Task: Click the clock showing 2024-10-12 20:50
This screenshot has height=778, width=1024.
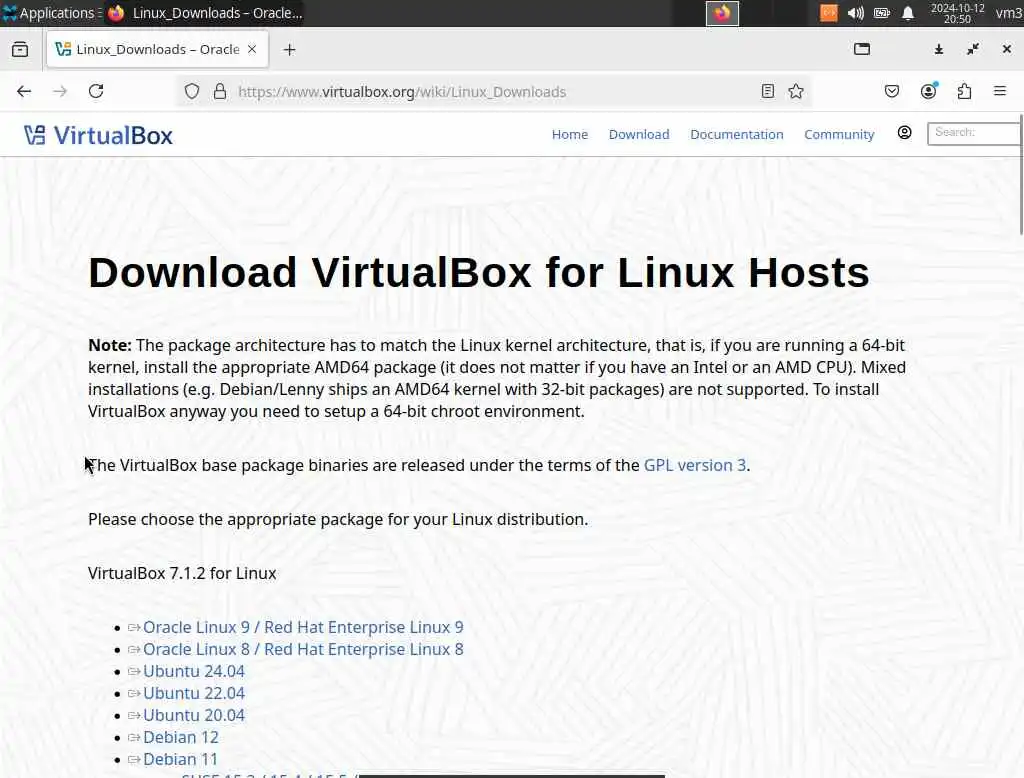Action: coord(957,13)
